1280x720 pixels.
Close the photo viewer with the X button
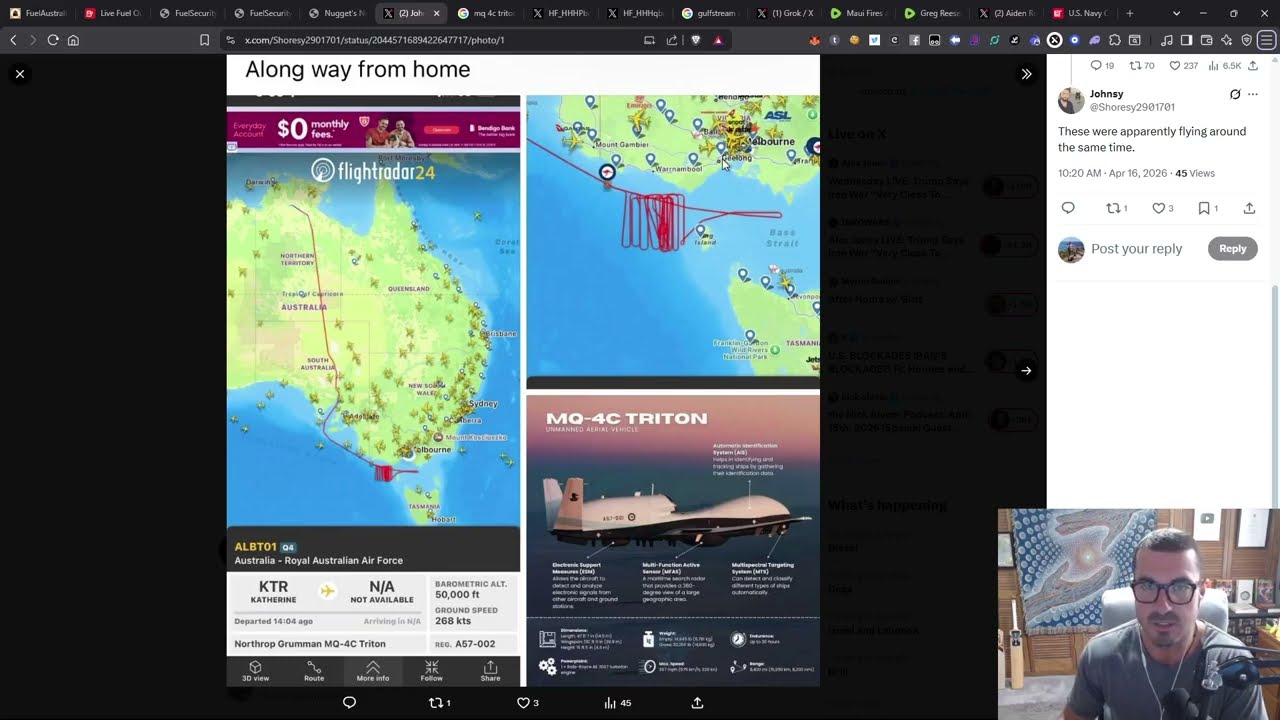[x=20, y=74]
